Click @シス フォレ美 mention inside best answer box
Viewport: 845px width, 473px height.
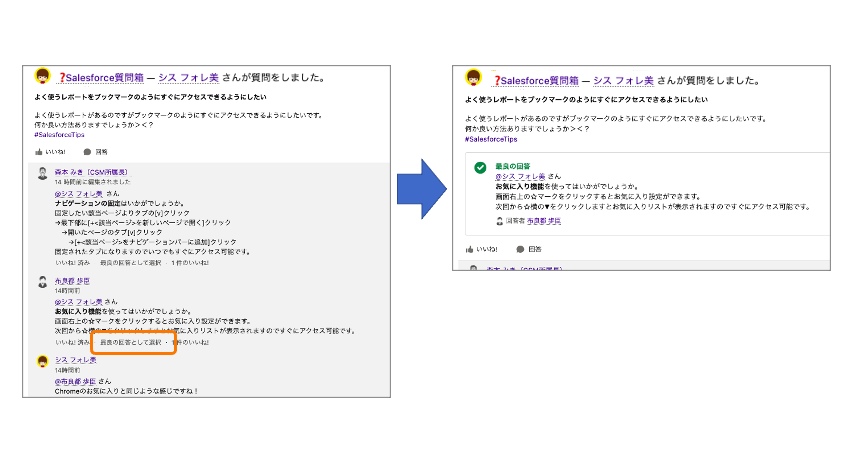(x=521, y=176)
